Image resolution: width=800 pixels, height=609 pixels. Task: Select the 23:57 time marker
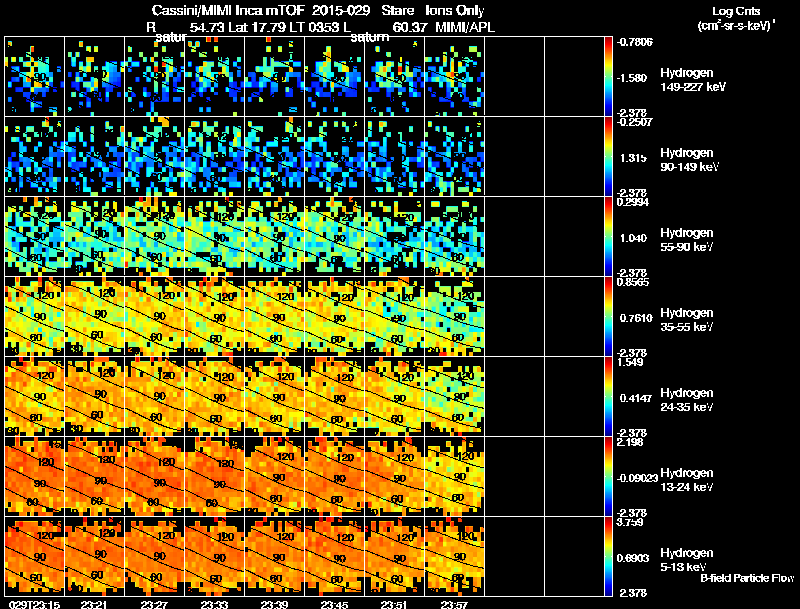[455, 603]
